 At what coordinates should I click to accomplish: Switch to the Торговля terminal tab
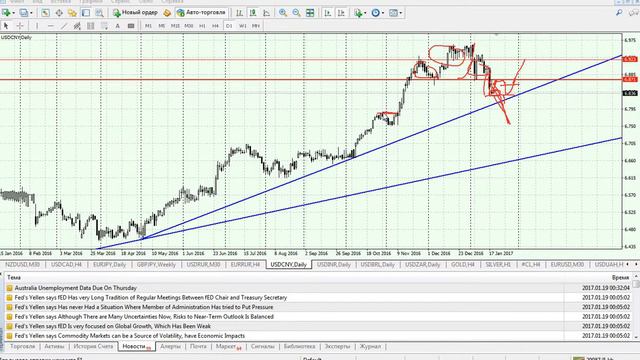point(22,347)
